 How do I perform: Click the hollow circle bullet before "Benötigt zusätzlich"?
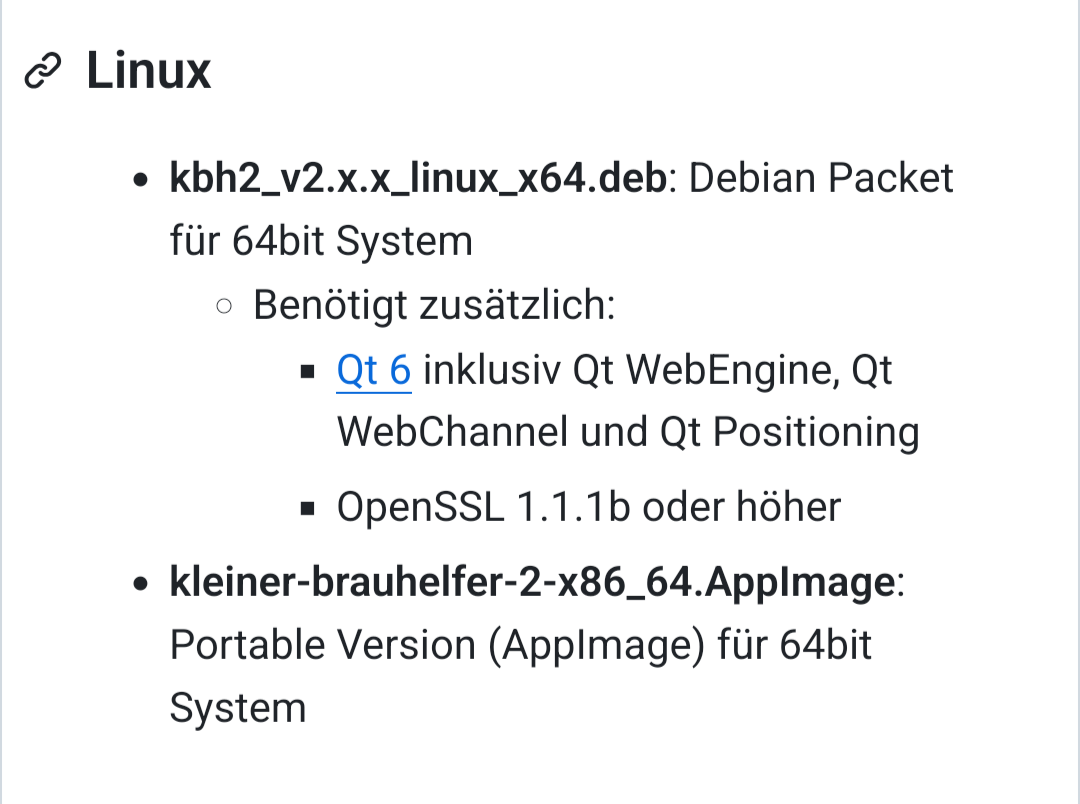[x=225, y=306]
